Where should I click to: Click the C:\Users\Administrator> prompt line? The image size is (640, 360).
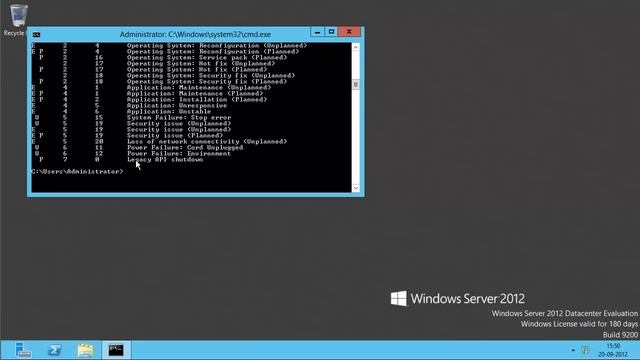point(77,171)
